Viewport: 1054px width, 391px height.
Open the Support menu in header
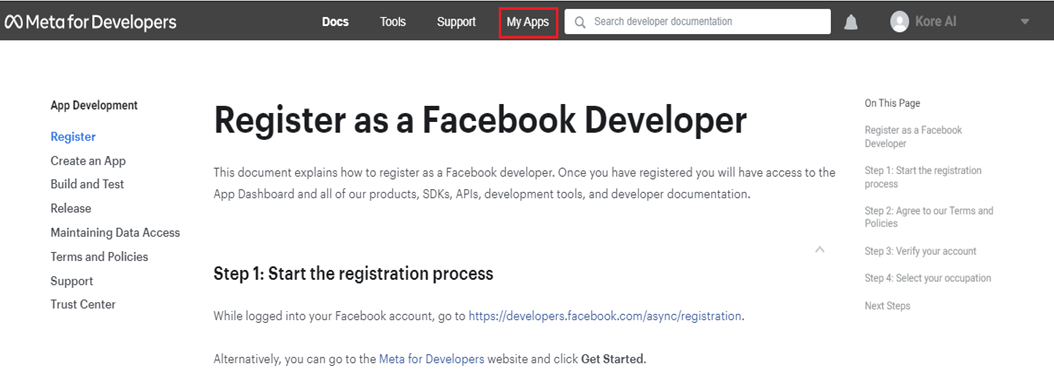coord(456,21)
